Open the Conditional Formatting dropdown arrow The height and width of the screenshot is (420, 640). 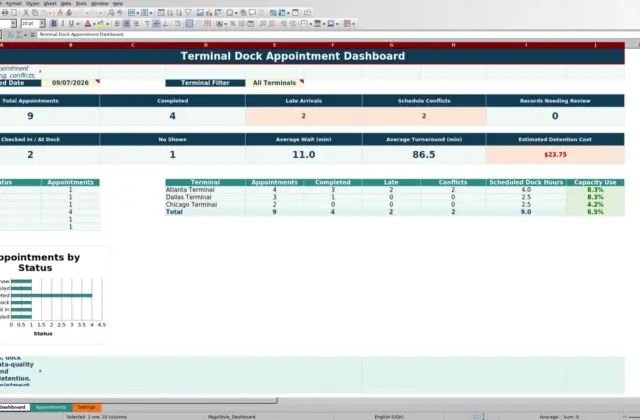[x=353, y=24]
